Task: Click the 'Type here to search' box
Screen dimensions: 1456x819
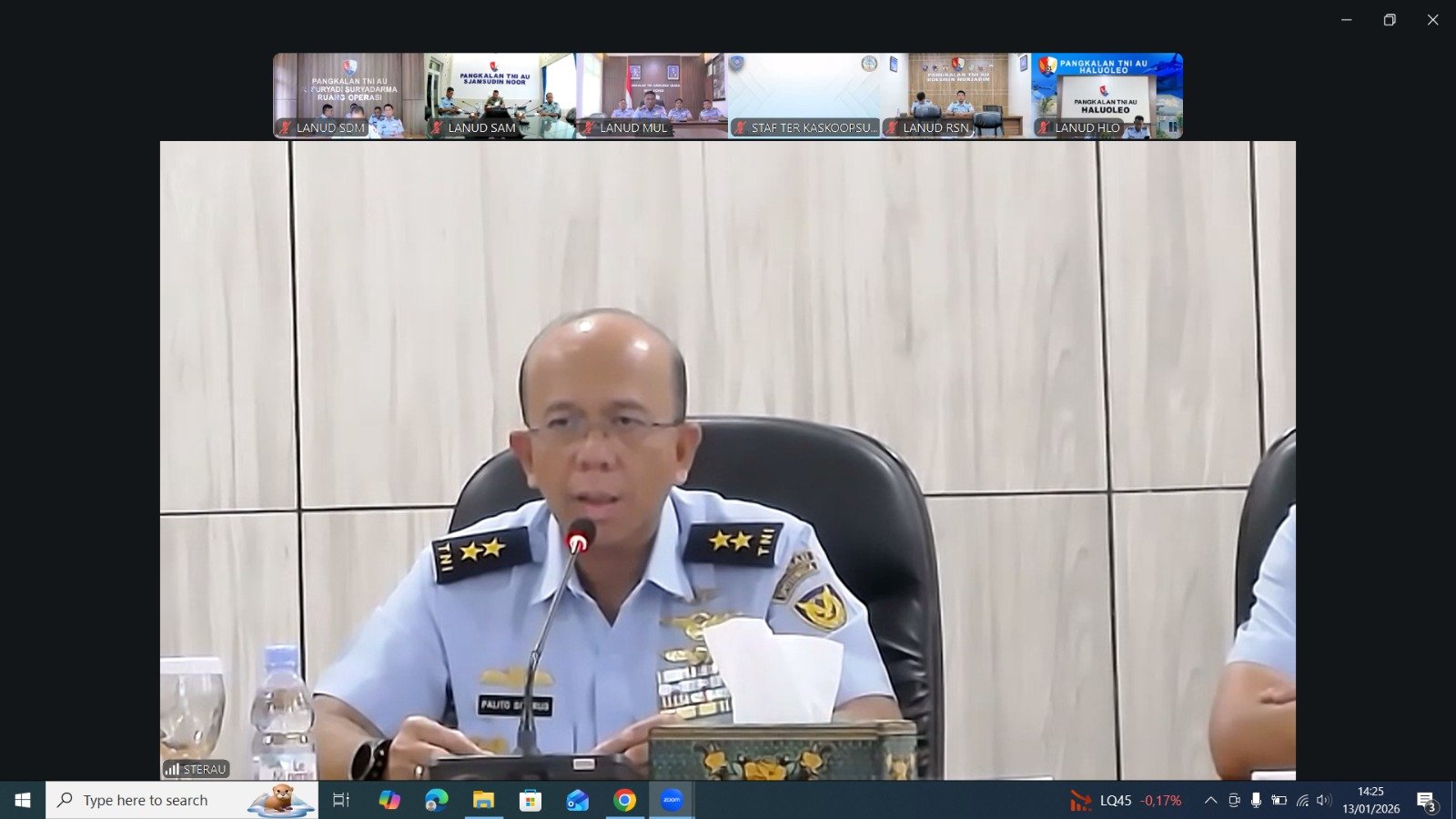Action: (182, 800)
